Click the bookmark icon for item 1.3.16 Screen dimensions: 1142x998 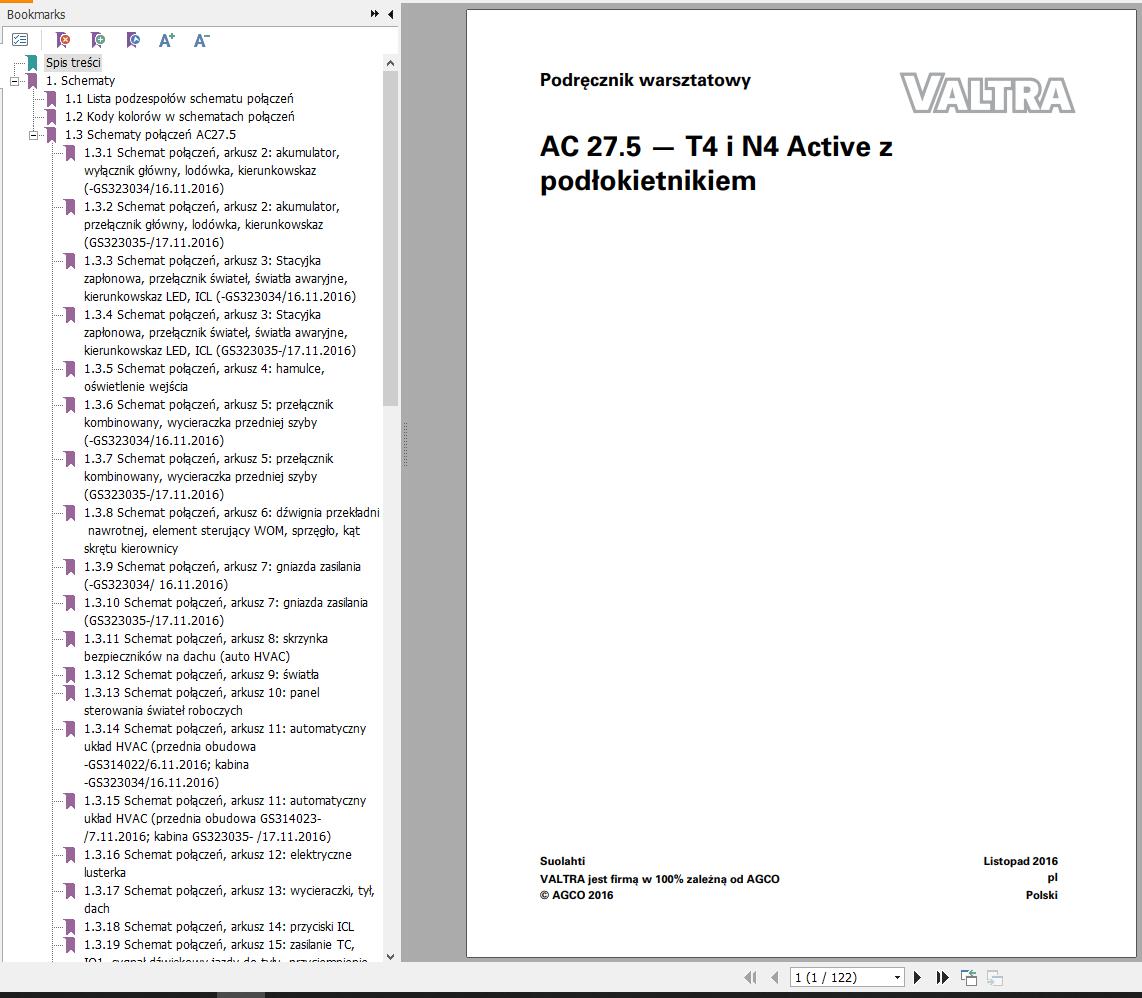coord(70,854)
